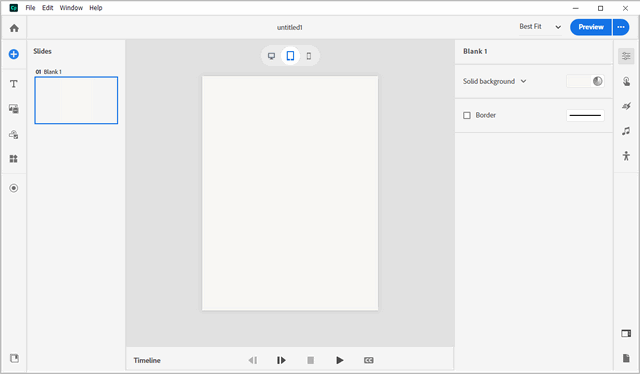Play from the current slide
Screen dimensions: 640x374
tap(281, 360)
